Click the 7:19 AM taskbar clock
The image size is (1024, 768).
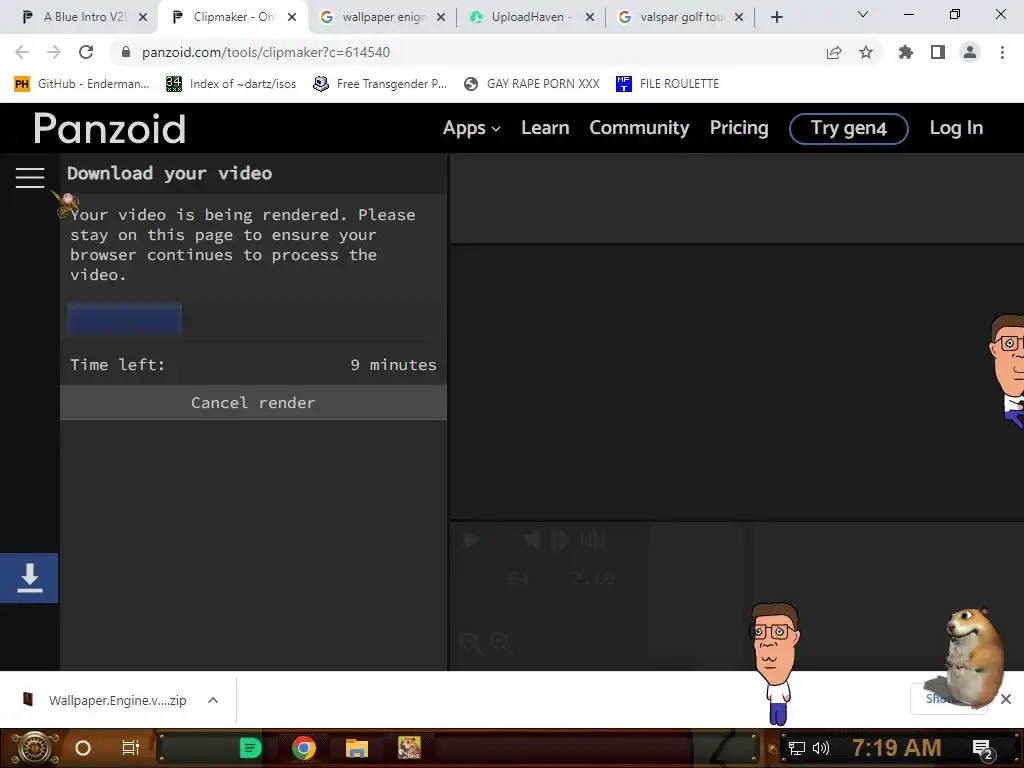(x=897, y=748)
